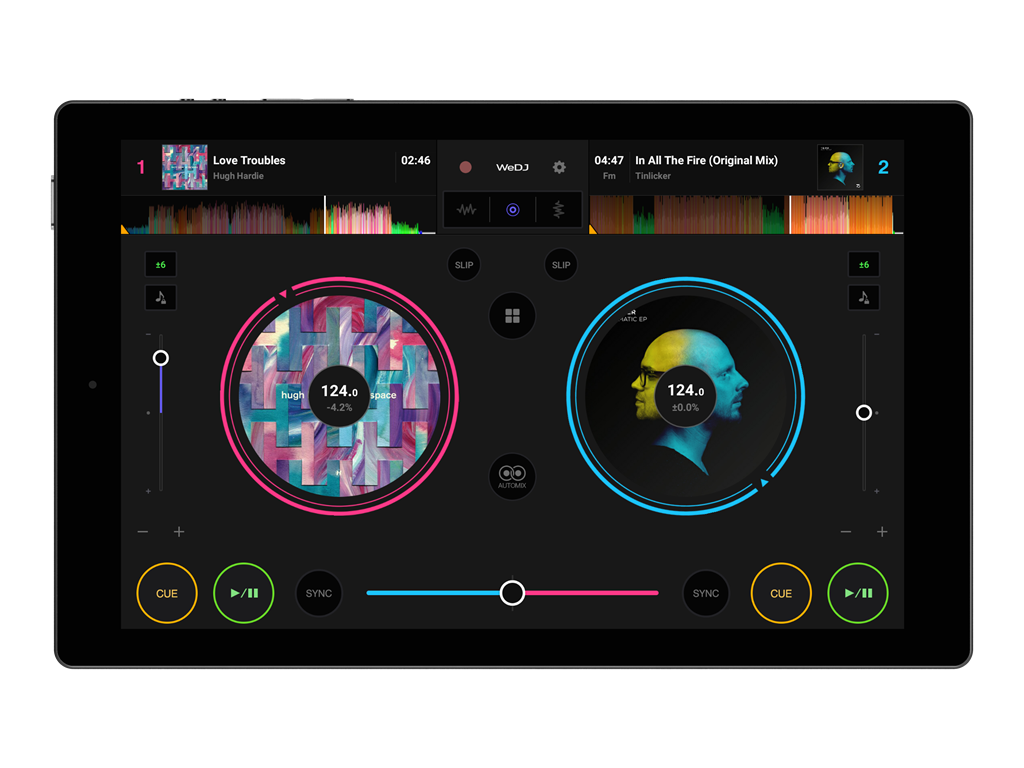Click deck 1 tempo slider handle
The image size is (1024, 768).
[x=161, y=358]
